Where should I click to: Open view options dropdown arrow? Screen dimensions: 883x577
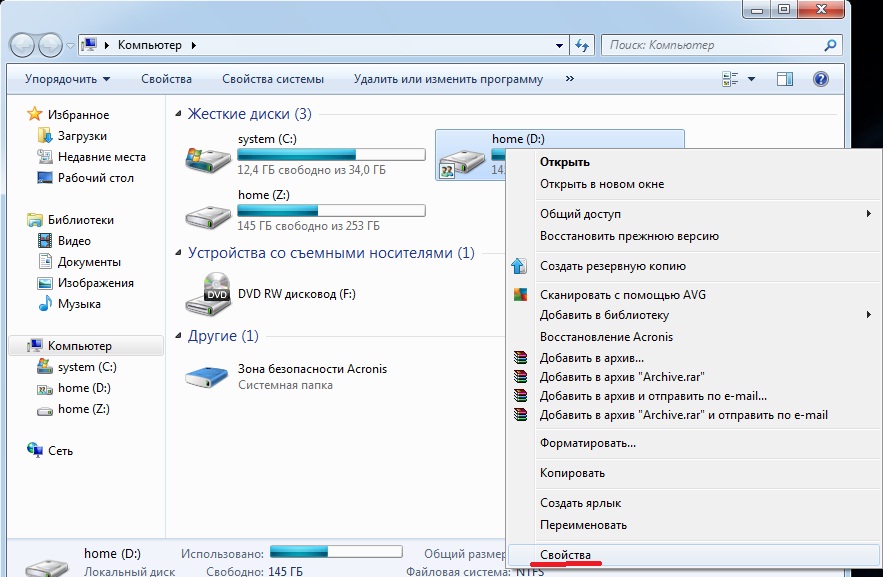[x=751, y=79]
